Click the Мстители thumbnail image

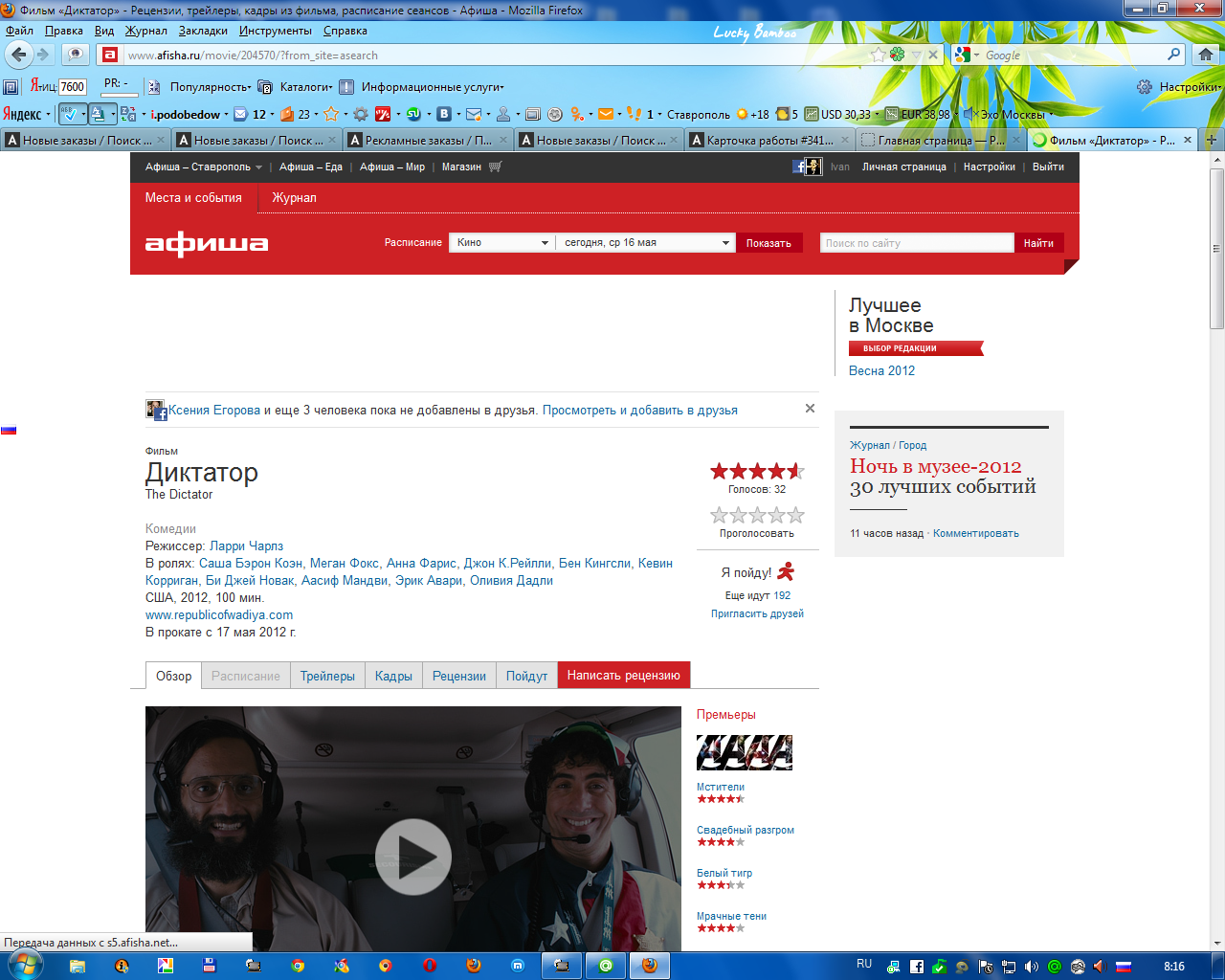click(745, 752)
